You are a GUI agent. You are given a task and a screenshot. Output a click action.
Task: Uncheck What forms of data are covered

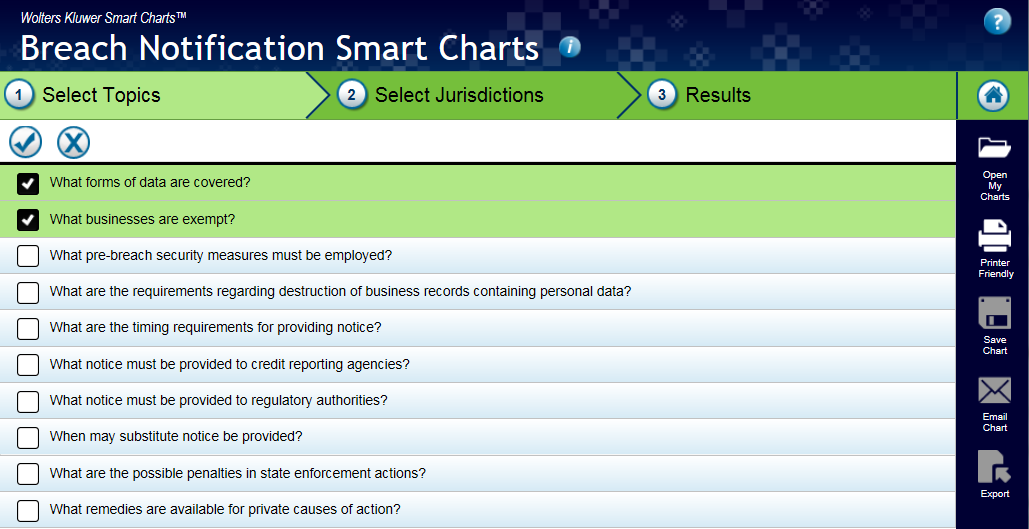coord(28,183)
